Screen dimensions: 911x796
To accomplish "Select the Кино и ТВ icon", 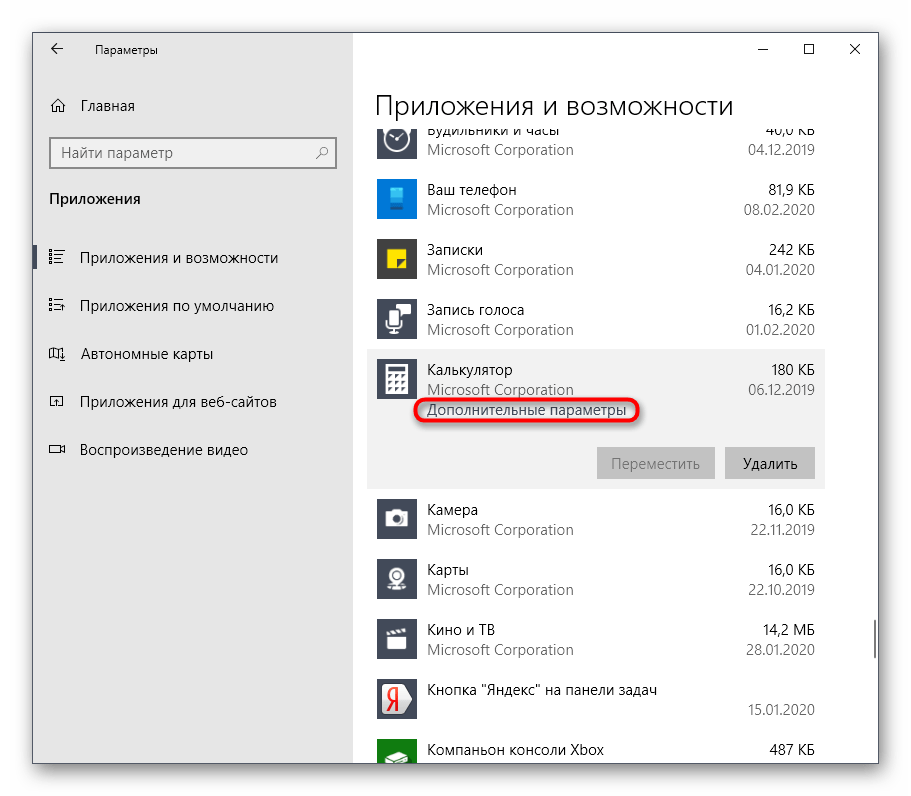I will (396, 639).
